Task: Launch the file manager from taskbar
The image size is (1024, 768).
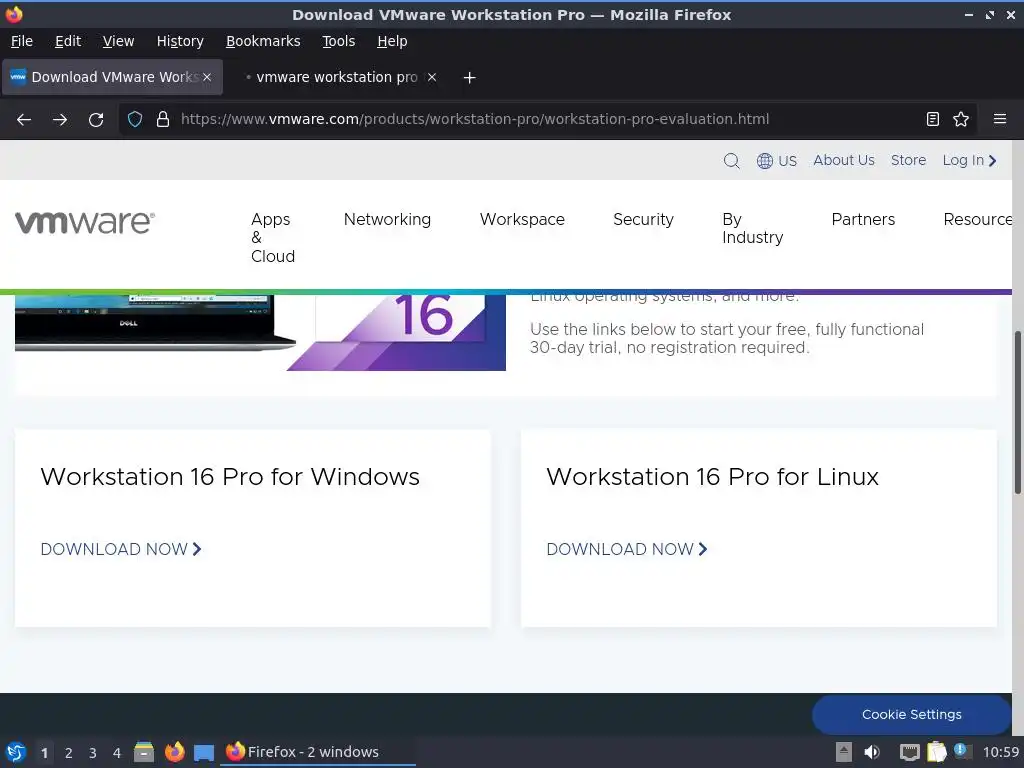Action: (x=144, y=752)
